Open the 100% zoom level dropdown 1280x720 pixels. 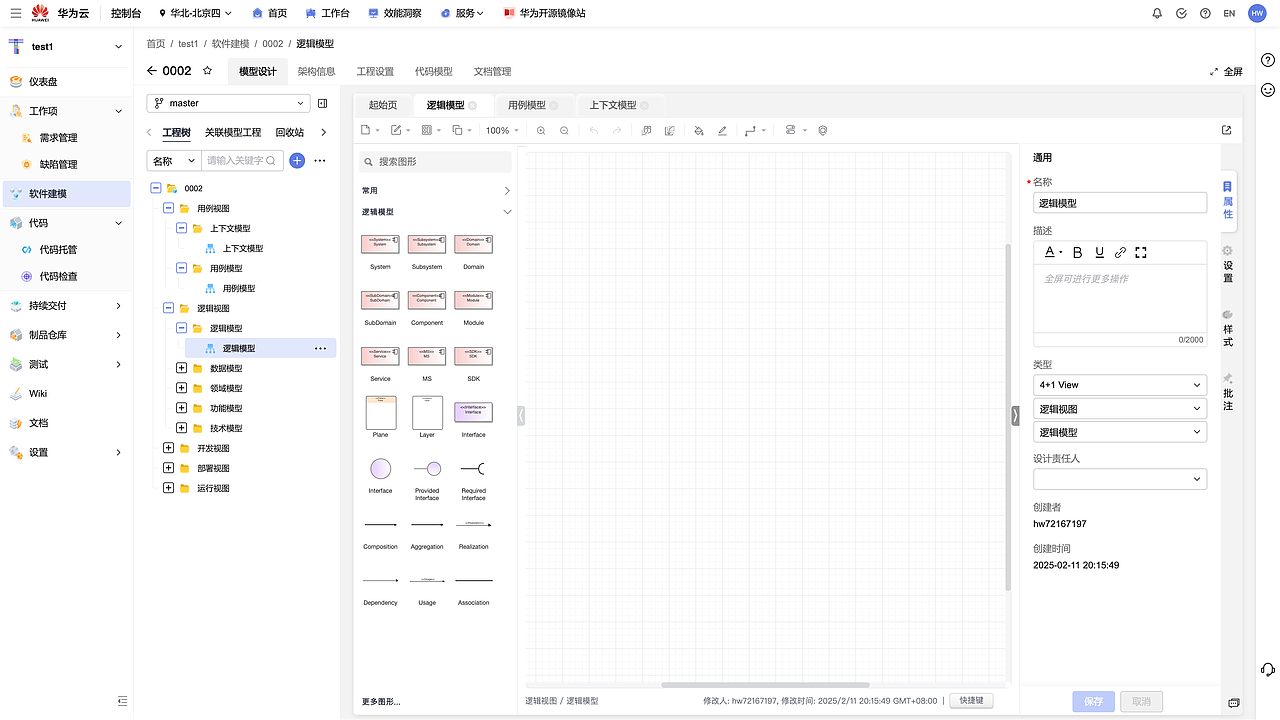(x=500, y=130)
